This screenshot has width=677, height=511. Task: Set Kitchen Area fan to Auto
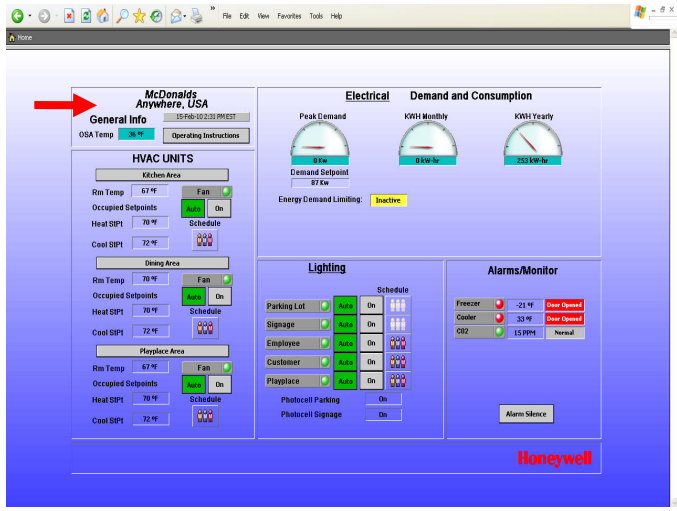point(193,209)
